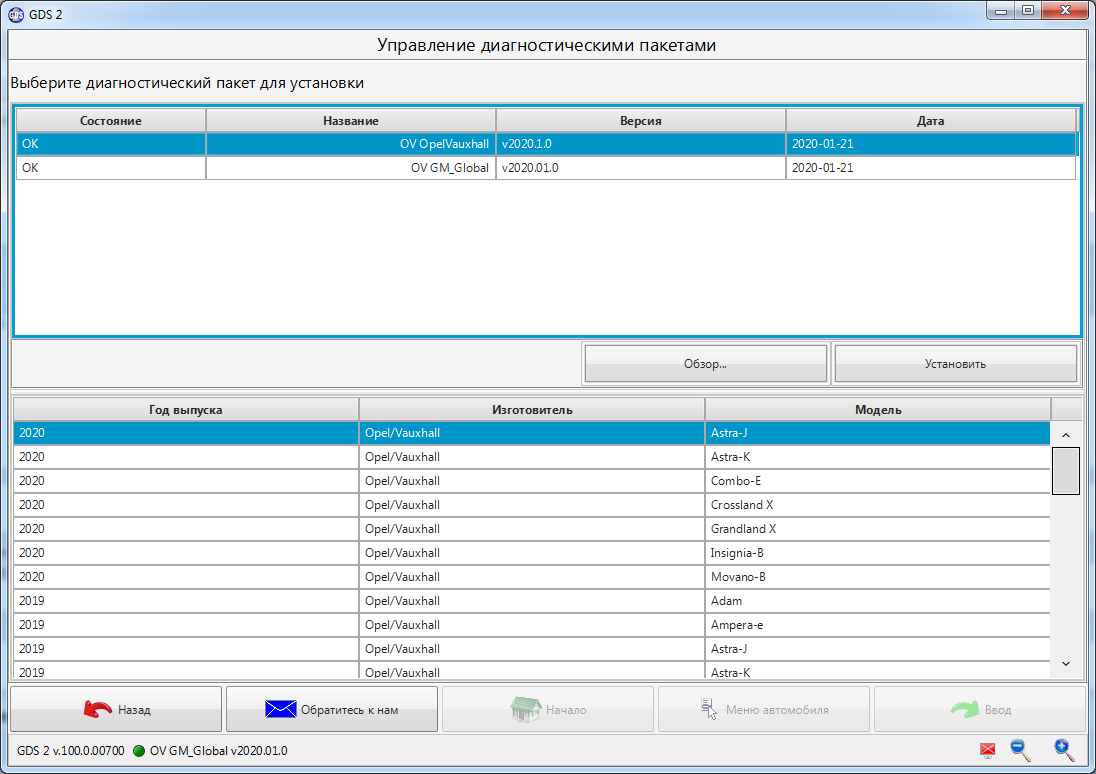The width and height of the screenshot is (1096, 774).
Task: Click the red mail icon in status bar
Action: tap(987, 750)
